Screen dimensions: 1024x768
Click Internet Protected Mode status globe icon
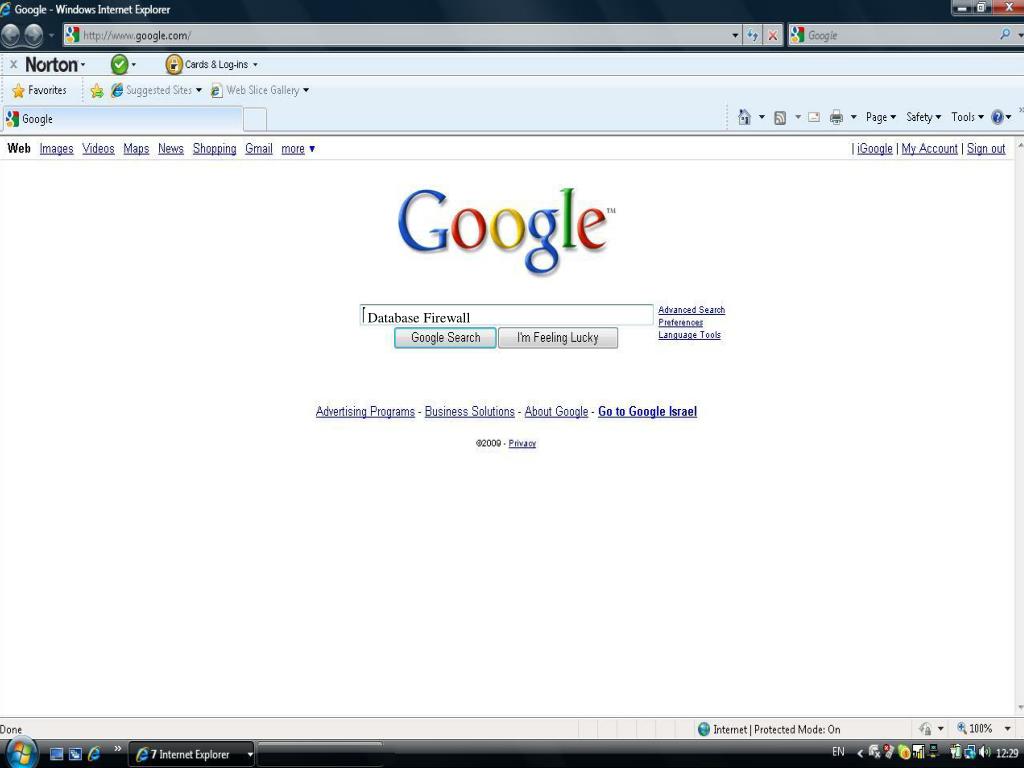click(703, 729)
